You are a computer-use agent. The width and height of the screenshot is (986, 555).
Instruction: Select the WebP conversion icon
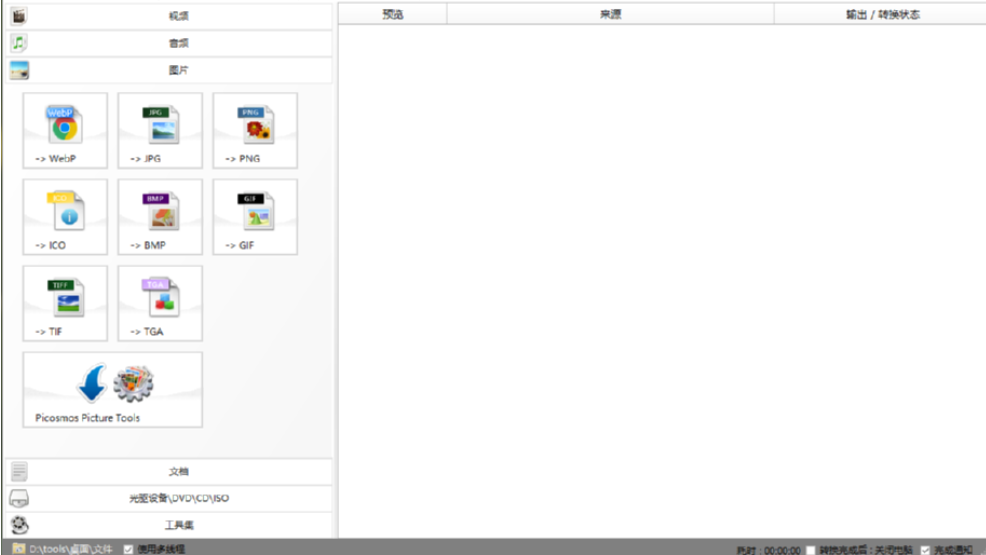pyautogui.click(x=65, y=131)
